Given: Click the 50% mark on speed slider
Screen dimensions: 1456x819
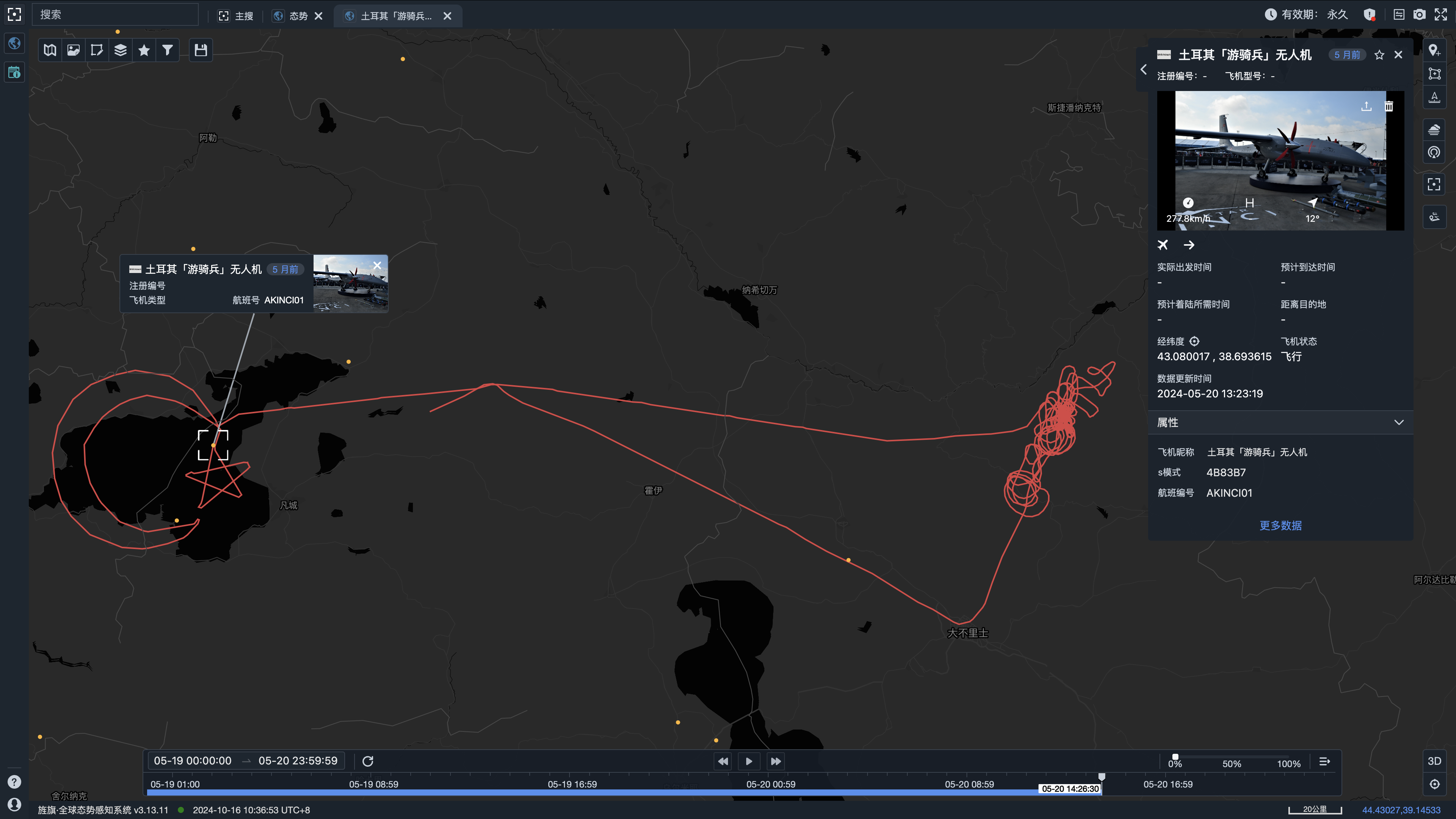Looking at the screenshot, I should pyautogui.click(x=1232, y=763).
